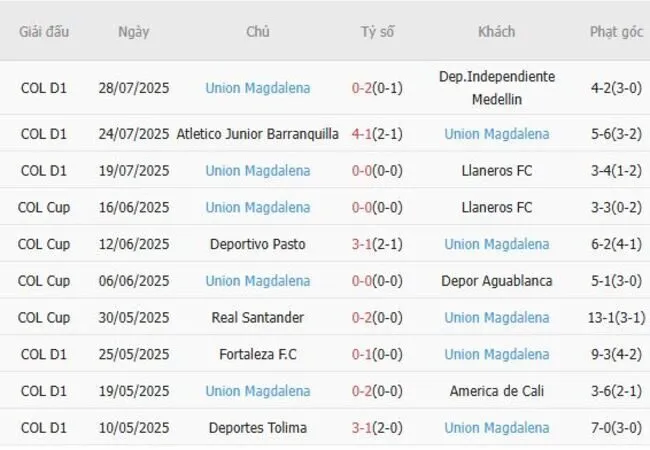Open Llaneros FC in the 19/07/2025 row

tap(497, 171)
